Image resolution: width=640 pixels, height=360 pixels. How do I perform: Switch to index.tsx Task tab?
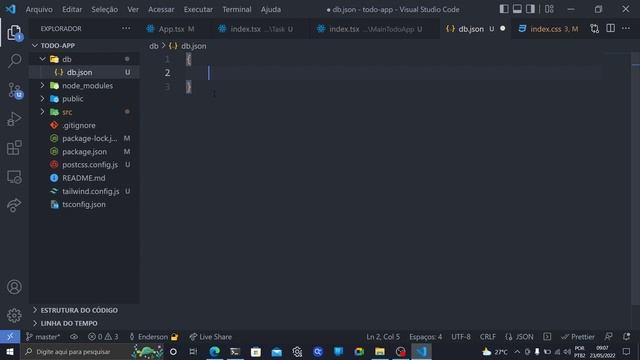256,29
